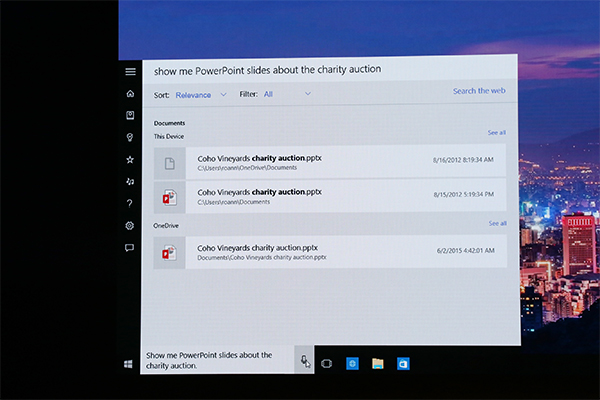
Task: Click See all for OneDrive results
Action: point(496,224)
